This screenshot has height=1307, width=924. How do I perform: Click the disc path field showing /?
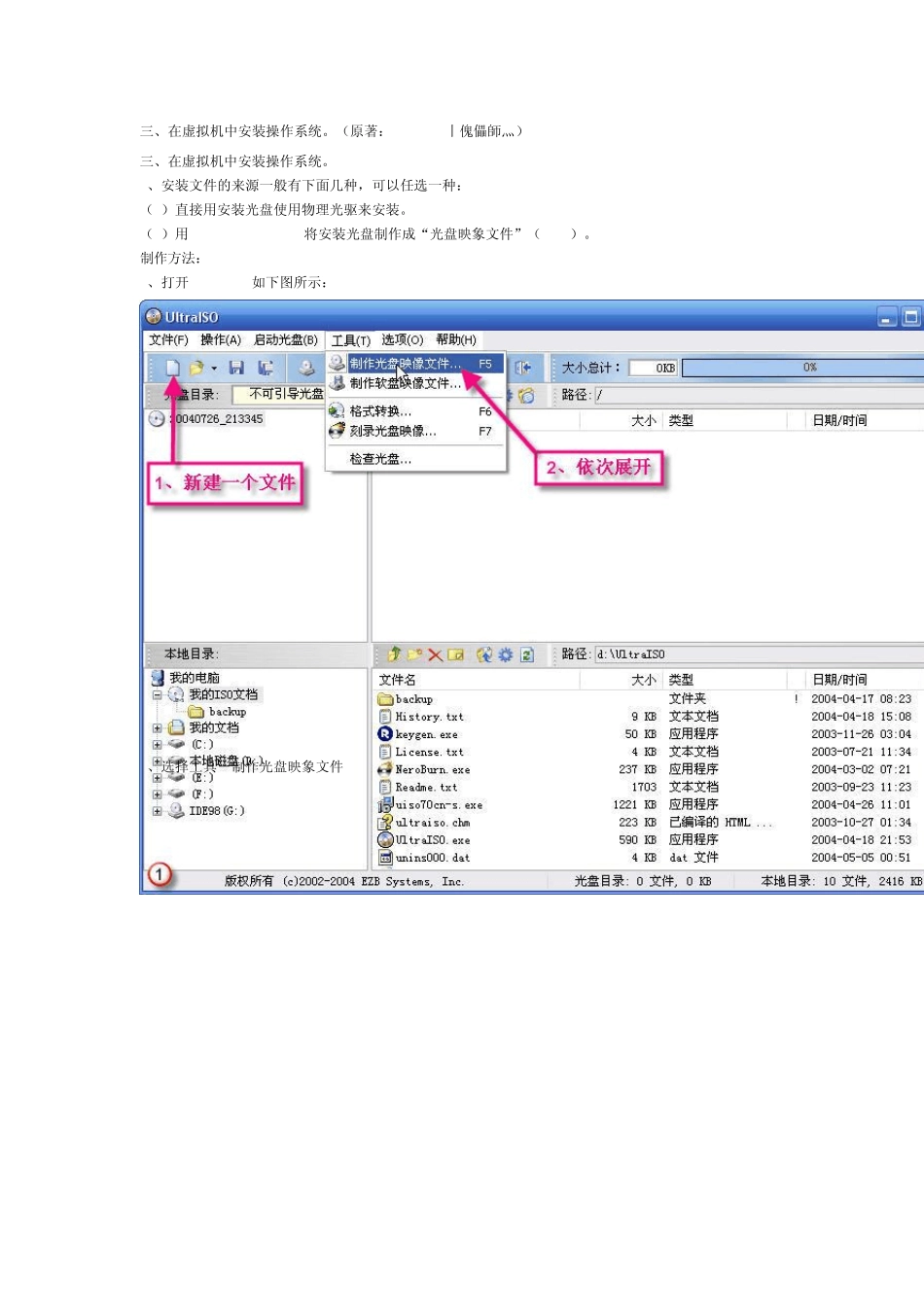point(759,395)
